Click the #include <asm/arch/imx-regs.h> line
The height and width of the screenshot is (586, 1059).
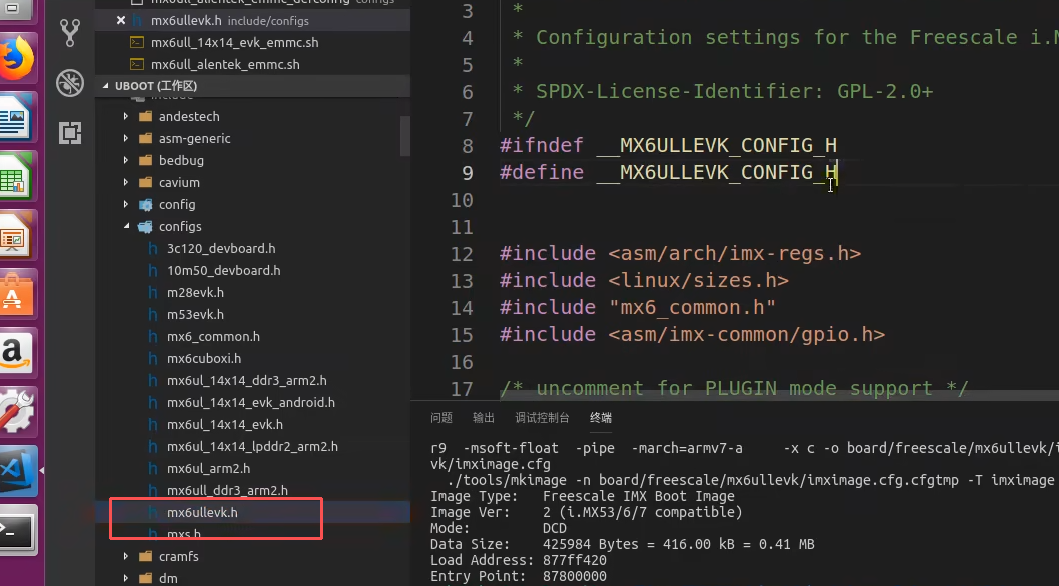click(x=680, y=253)
